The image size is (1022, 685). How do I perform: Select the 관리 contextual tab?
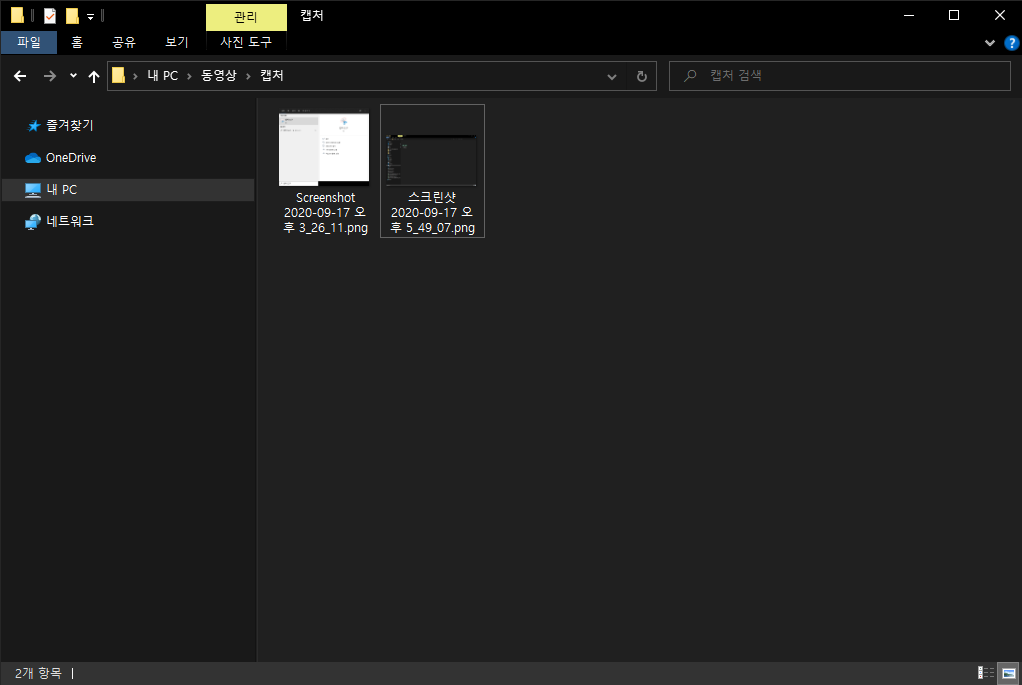tap(246, 17)
